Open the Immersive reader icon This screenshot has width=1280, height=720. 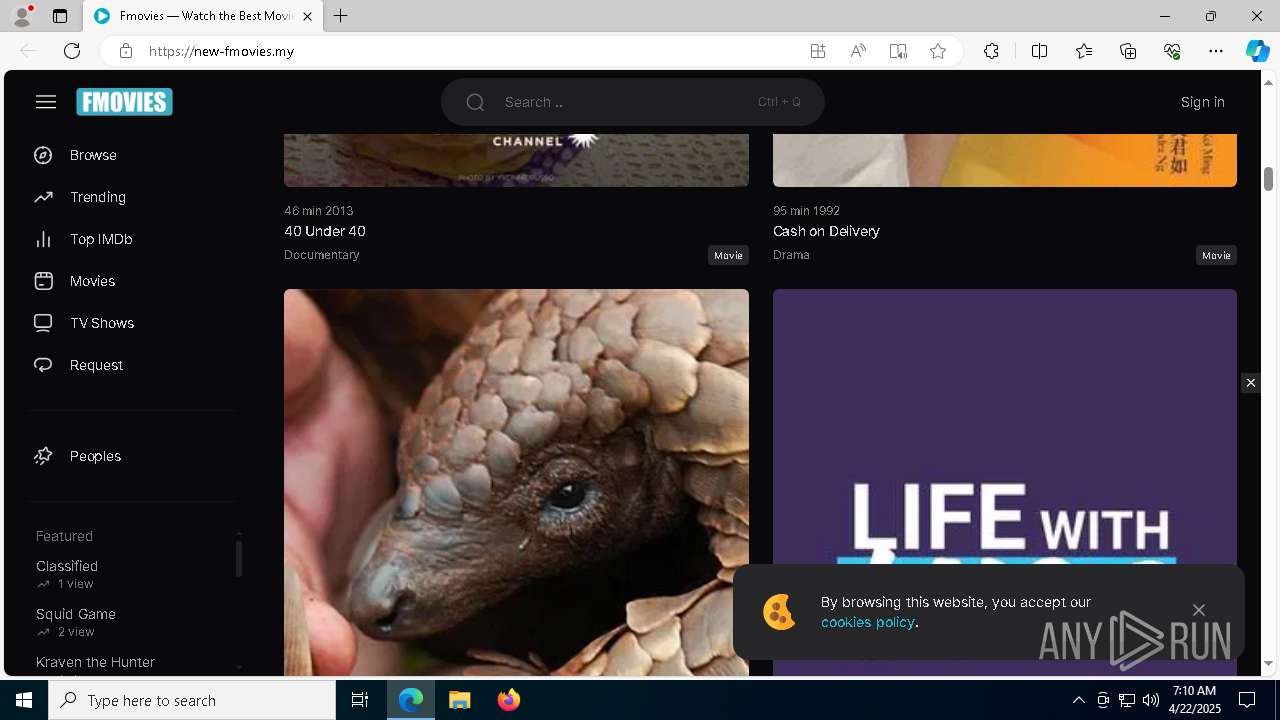(897, 51)
